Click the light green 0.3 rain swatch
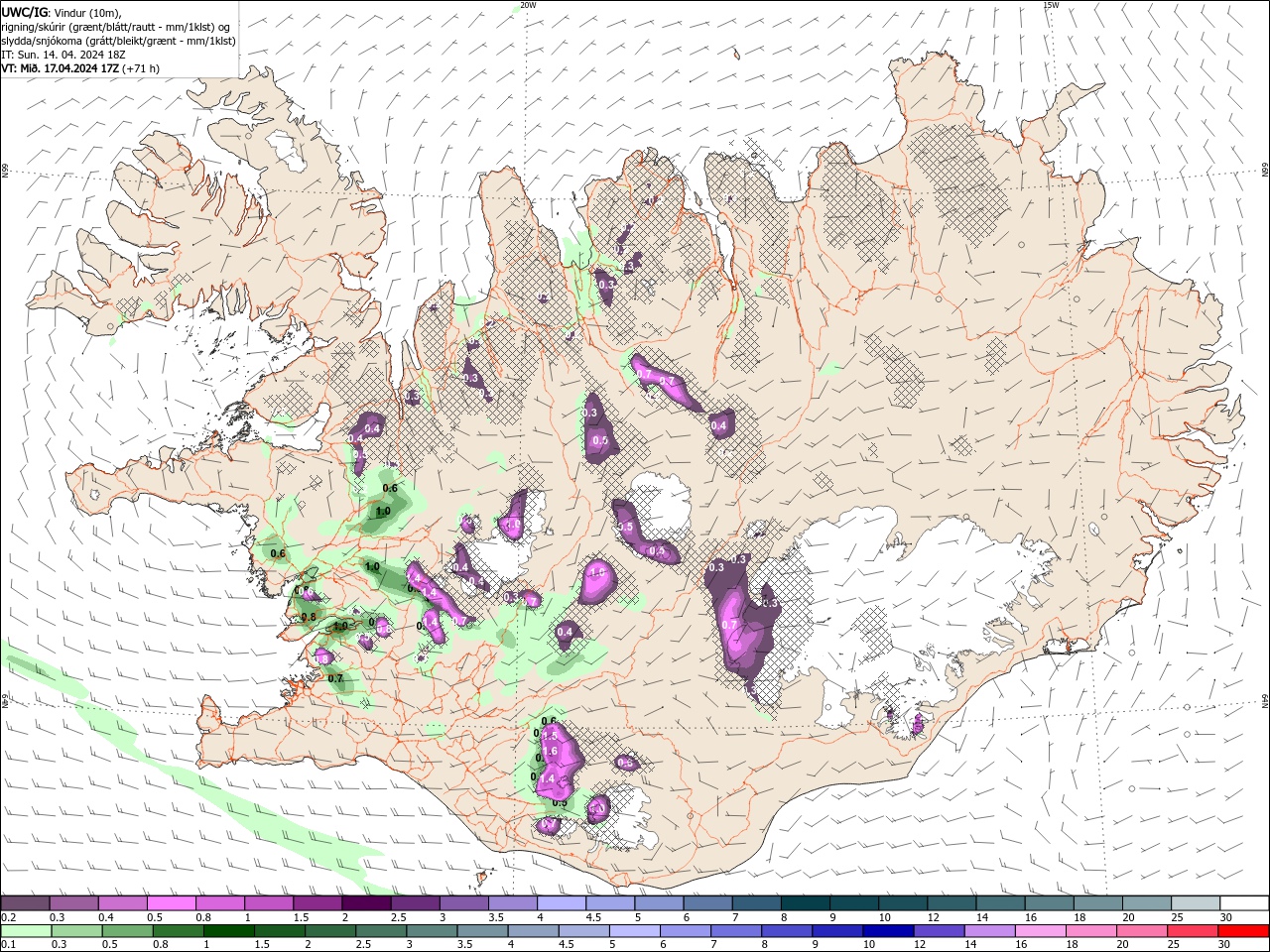The image size is (1270, 952). pyautogui.click(x=78, y=931)
